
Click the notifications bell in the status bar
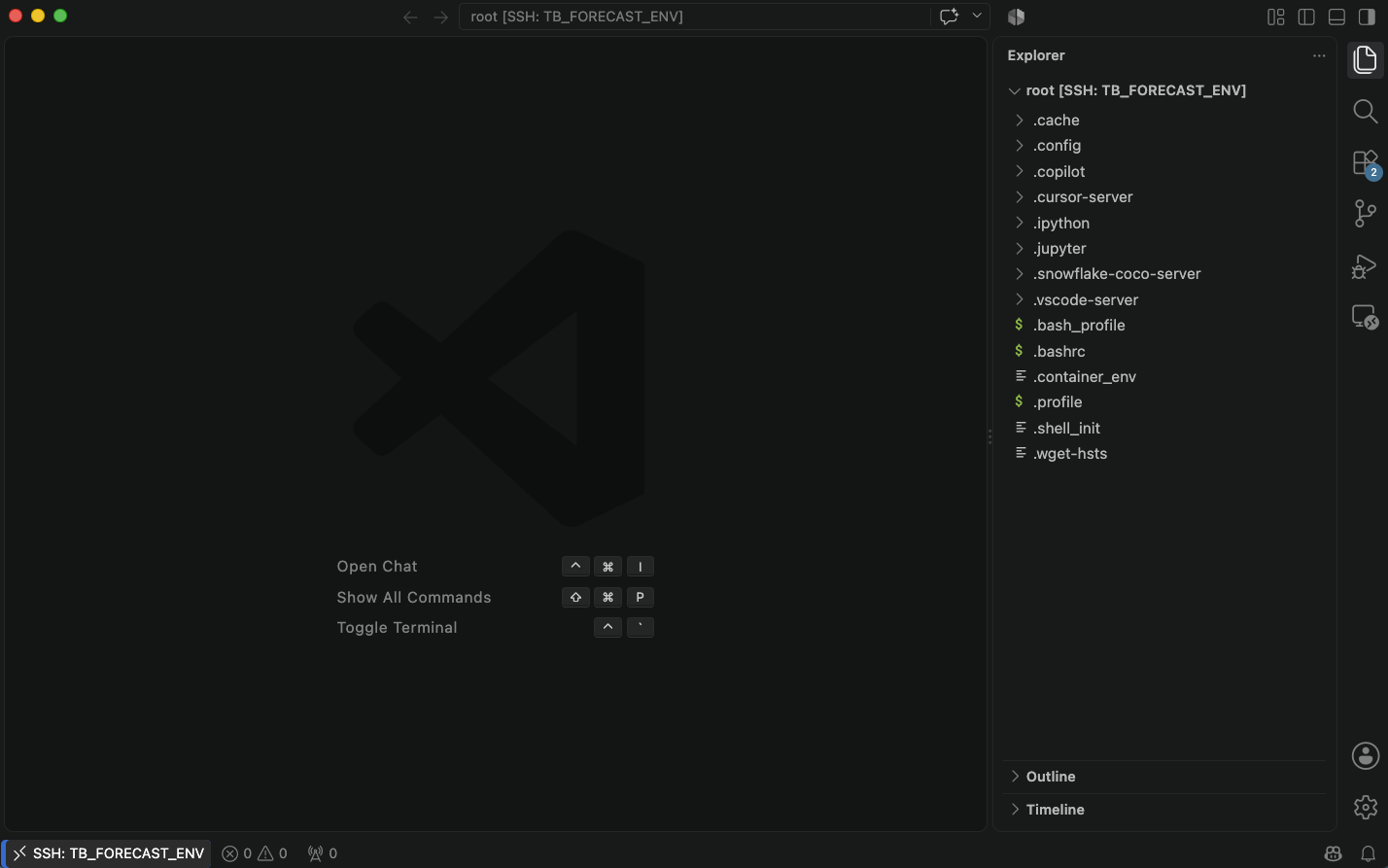point(1368,853)
